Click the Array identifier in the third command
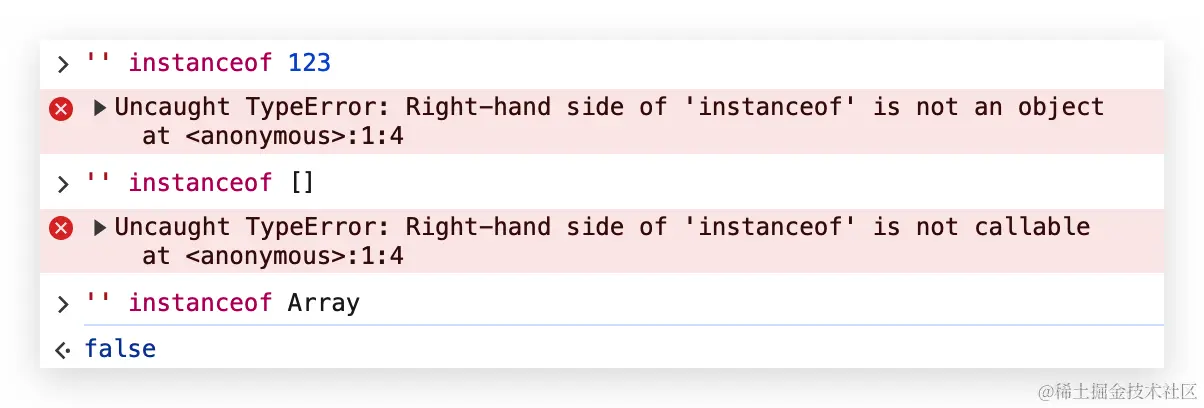The height and width of the screenshot is (408, 1204). pos(323,303)
